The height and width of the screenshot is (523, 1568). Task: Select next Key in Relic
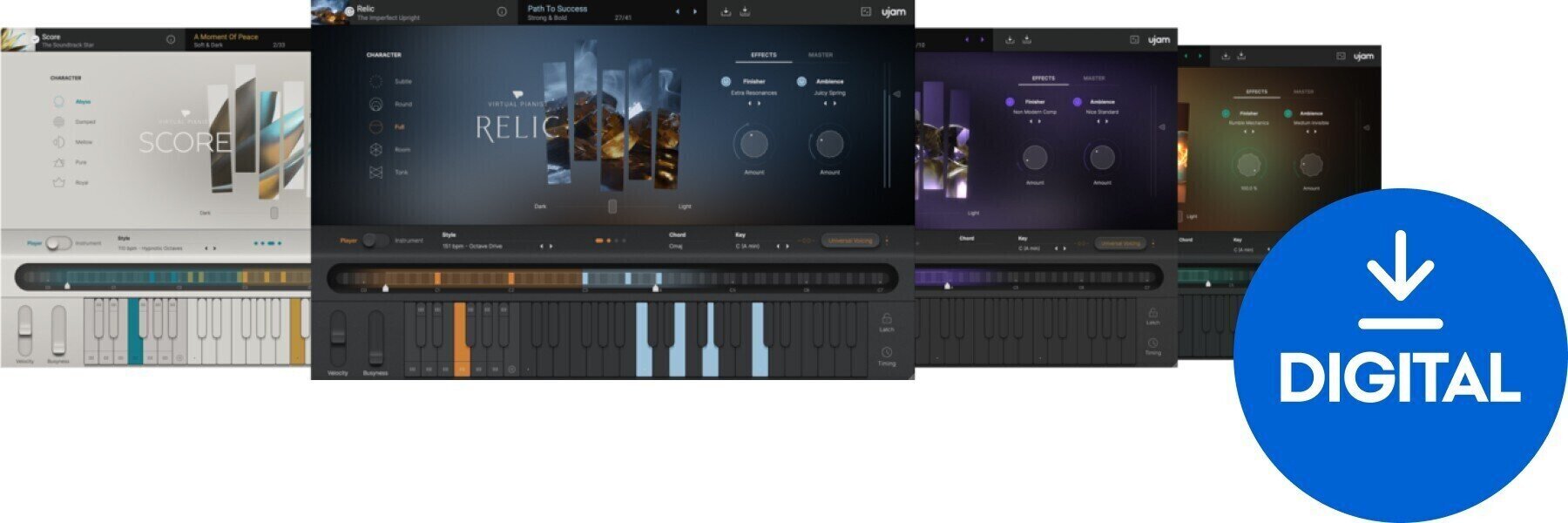click(787, 247)
